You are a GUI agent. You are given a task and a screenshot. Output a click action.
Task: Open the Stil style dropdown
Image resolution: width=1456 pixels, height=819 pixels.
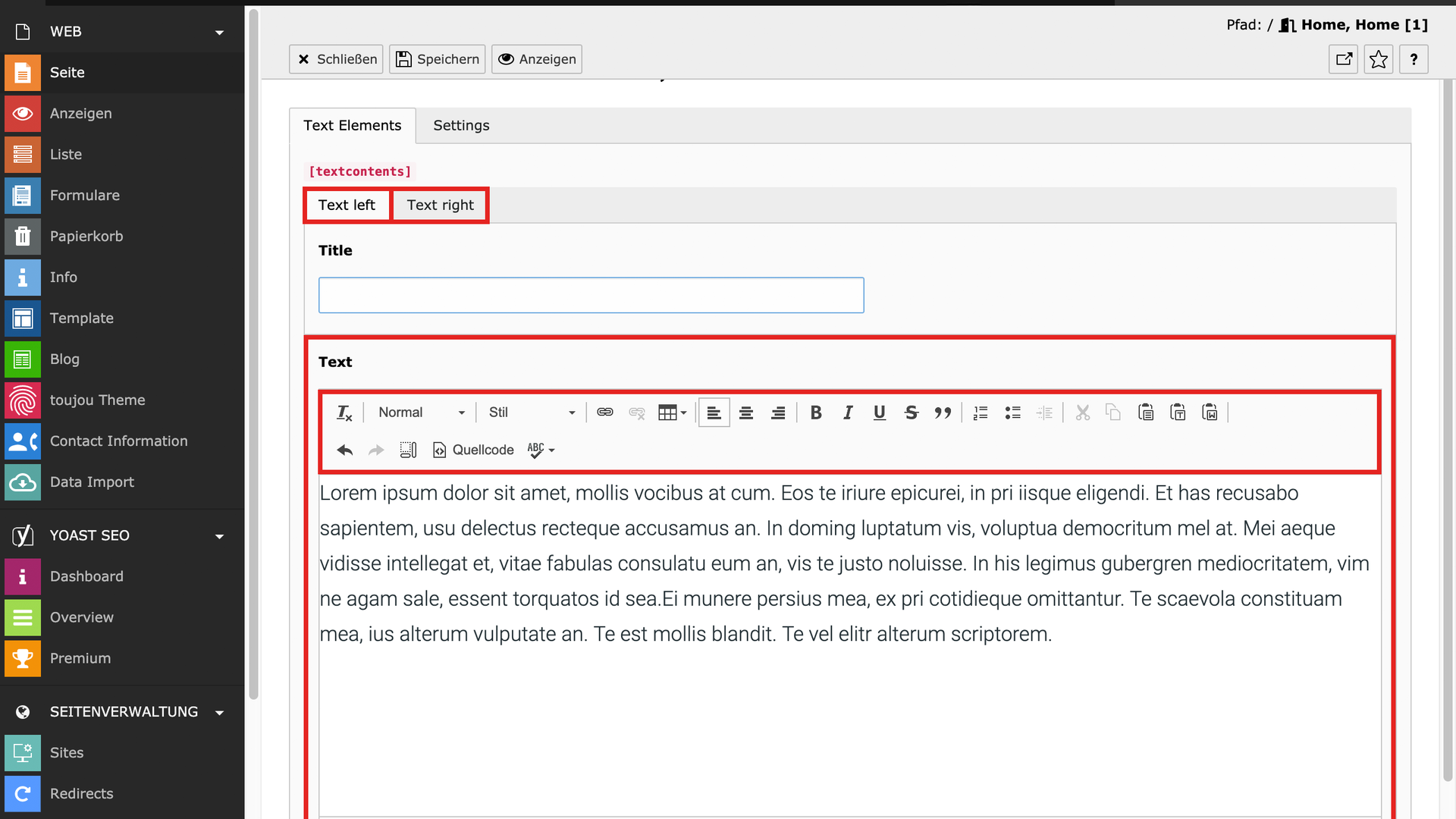pos(531,413)
